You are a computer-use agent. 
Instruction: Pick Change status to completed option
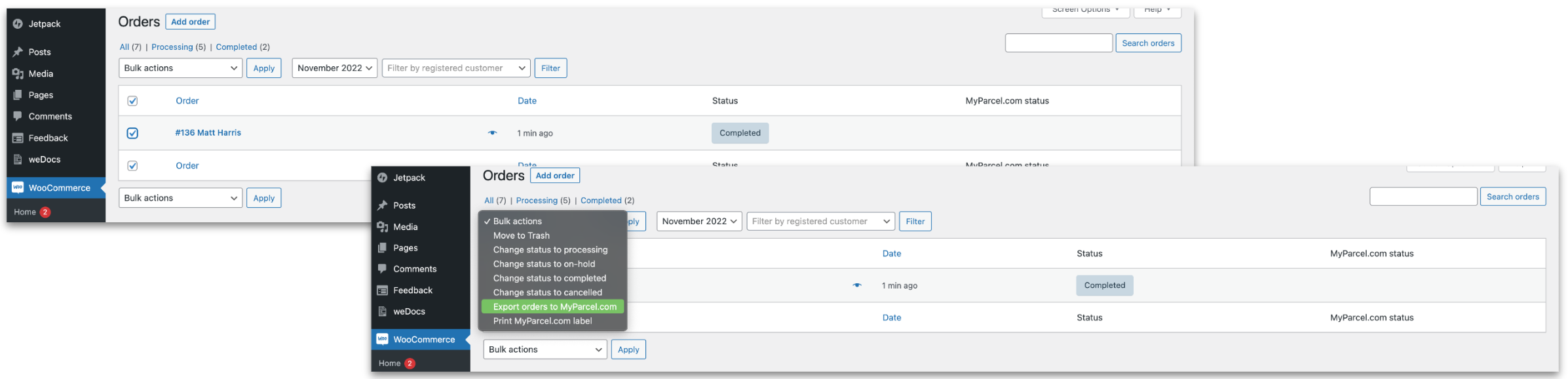coord(549,278)
